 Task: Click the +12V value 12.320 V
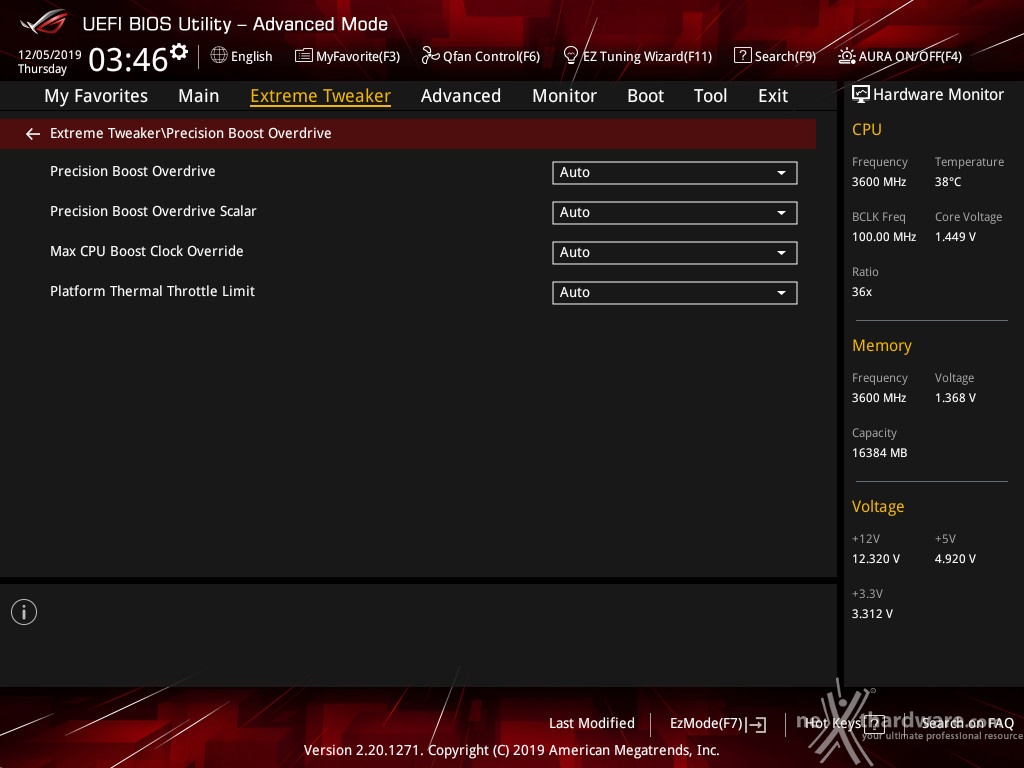click(875, 559)
